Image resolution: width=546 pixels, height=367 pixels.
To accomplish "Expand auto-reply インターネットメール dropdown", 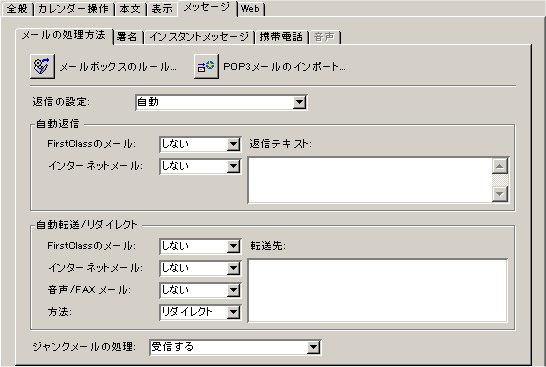I will pyautogui.click(x=200, y=166).
